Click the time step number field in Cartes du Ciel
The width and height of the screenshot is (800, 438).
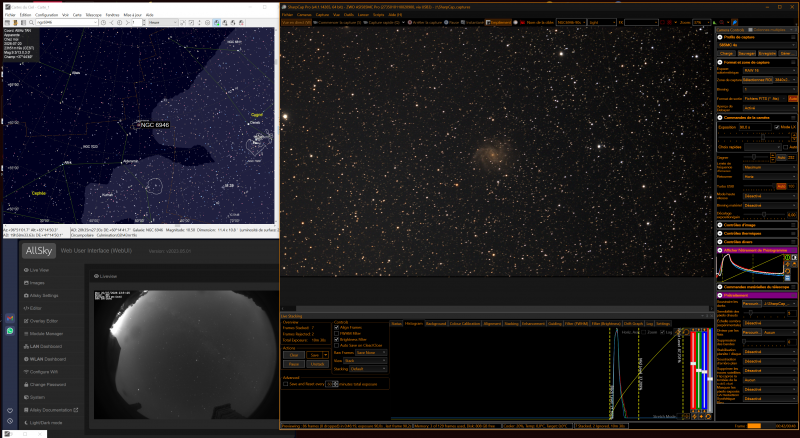137,22
